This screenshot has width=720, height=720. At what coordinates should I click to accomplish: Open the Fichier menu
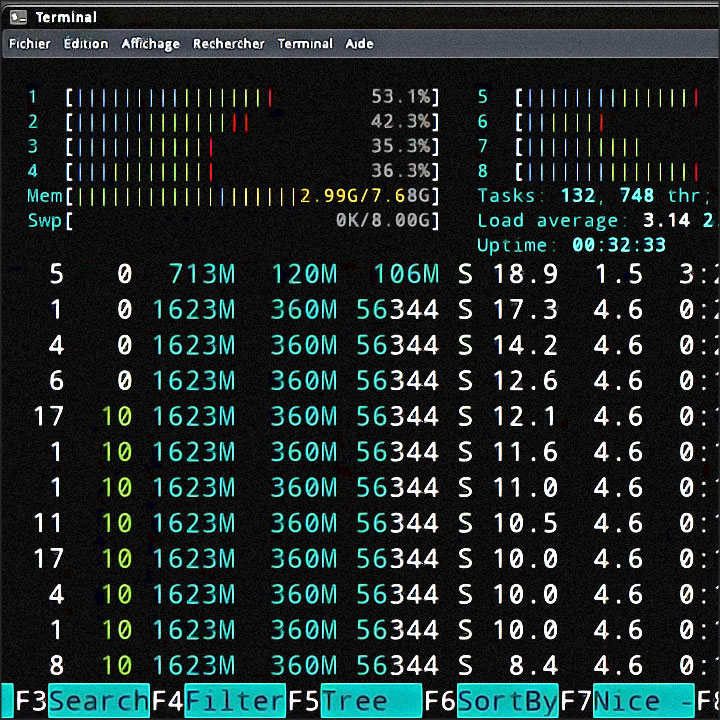click(x=29, y=44)
